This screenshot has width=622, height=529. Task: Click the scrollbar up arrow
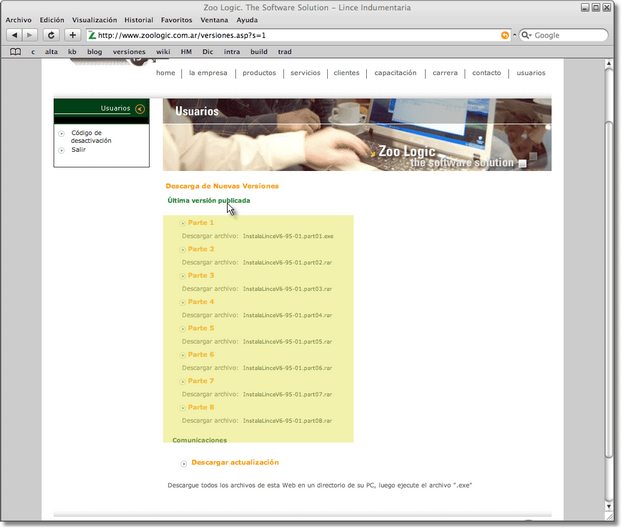(609, 64)
